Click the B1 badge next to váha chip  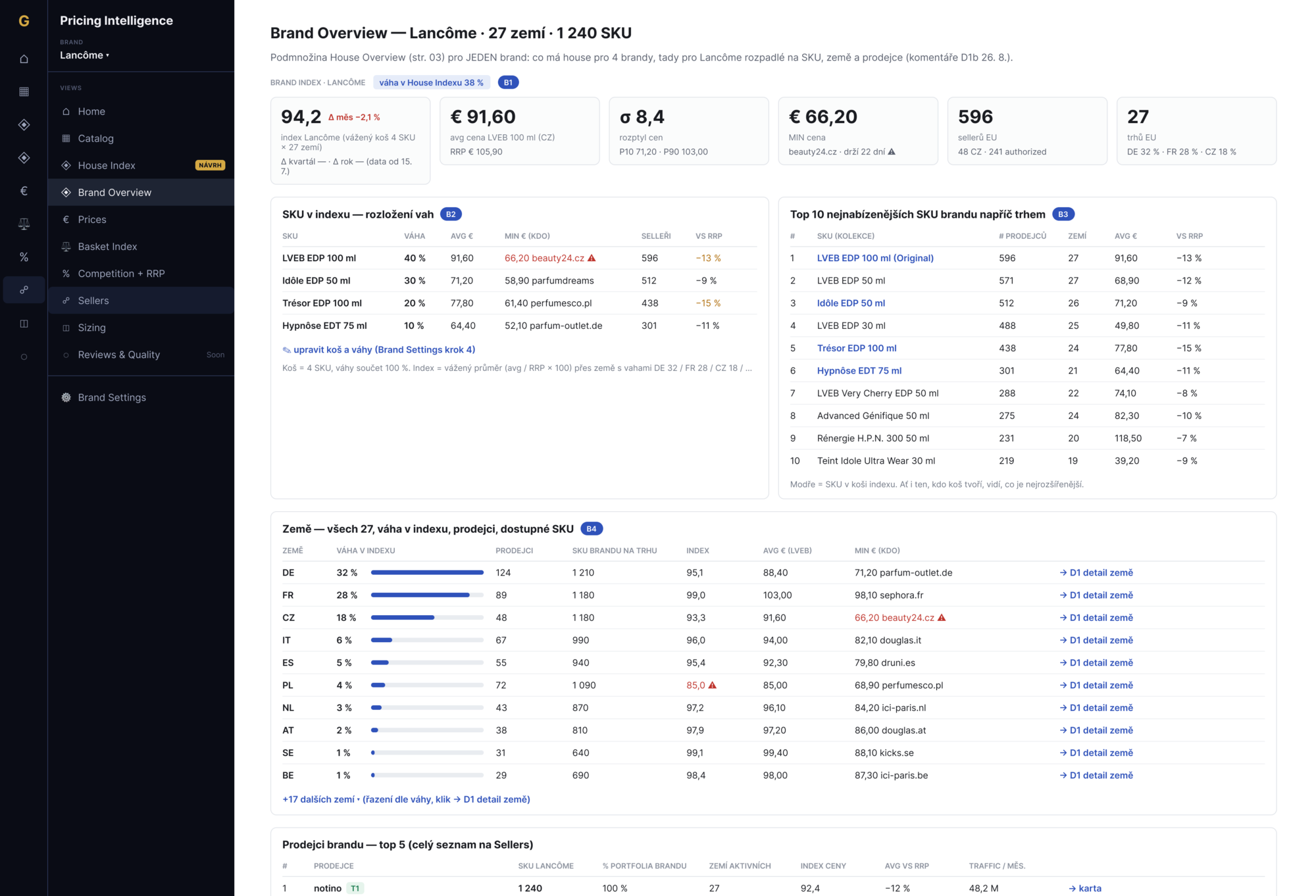pyautogui.click(x=508, y=82)
